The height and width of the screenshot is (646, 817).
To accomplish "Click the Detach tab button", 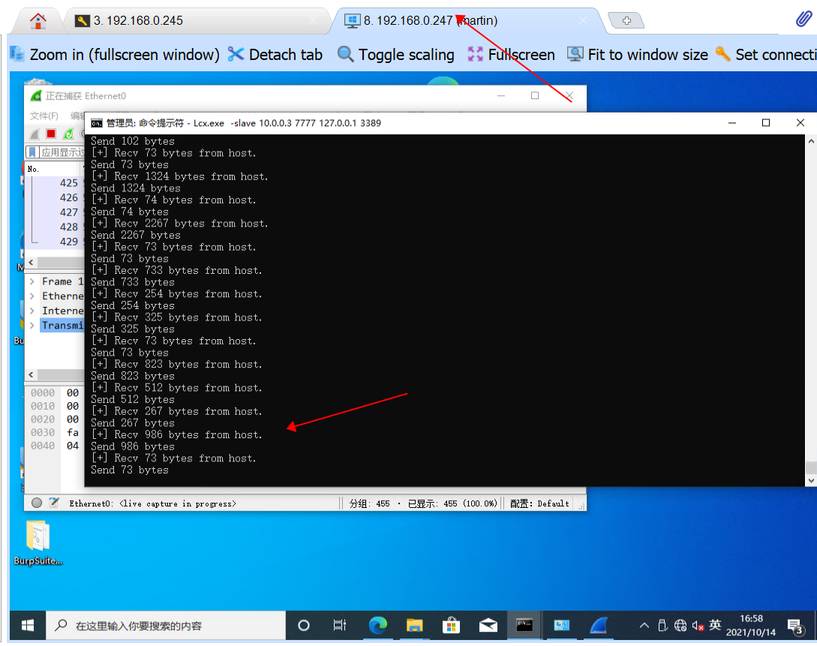I will click(275, 54).
